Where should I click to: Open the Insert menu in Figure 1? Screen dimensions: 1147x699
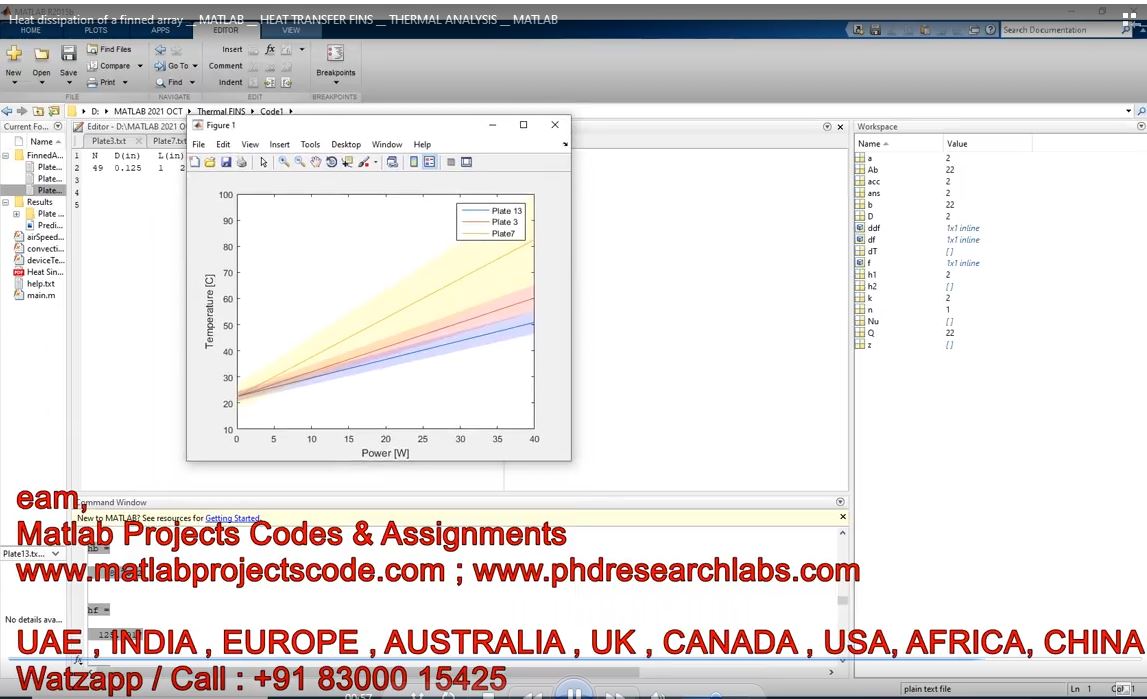coord(279,145)
